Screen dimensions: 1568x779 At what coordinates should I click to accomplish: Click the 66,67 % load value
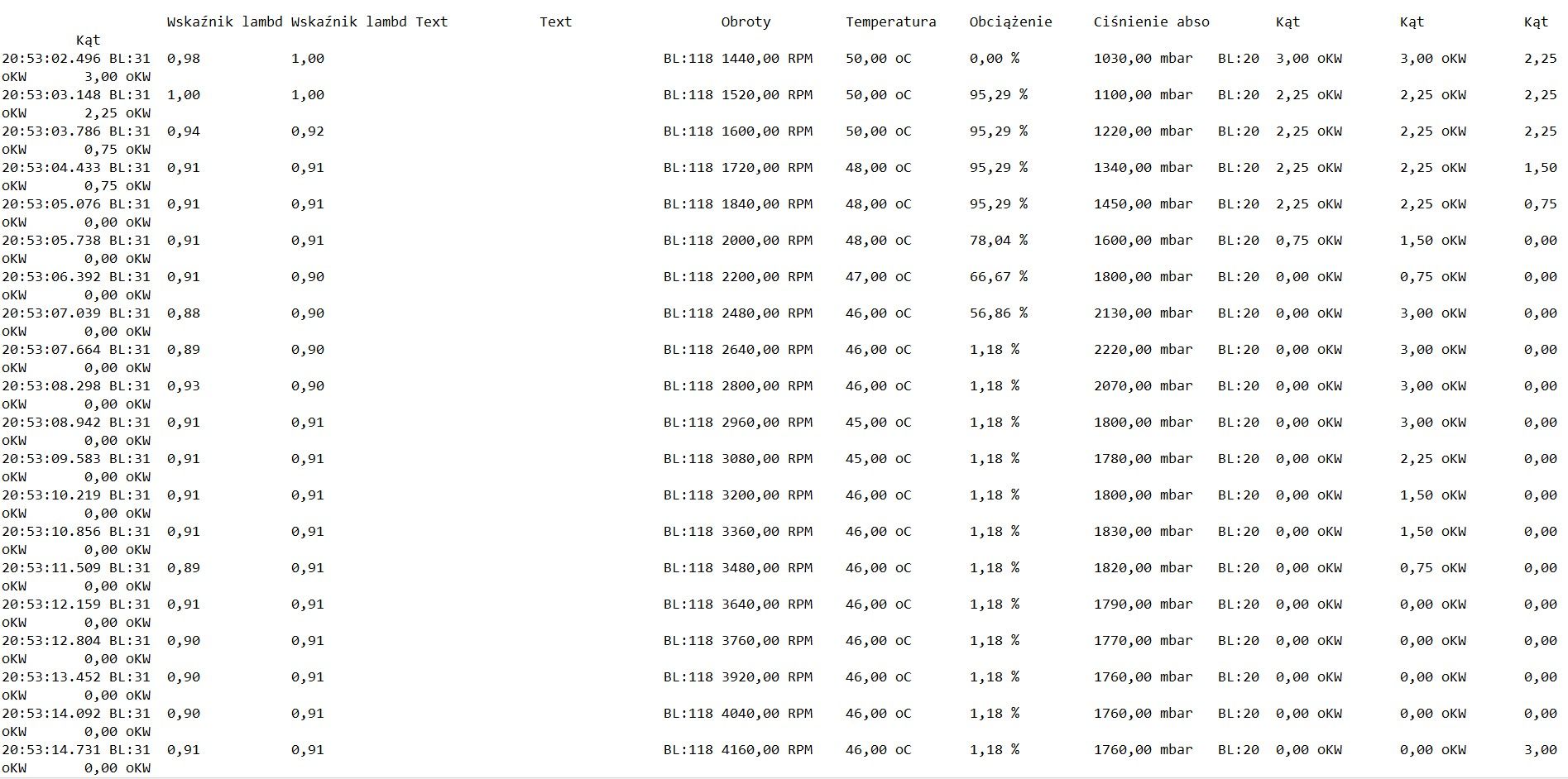pyautogui.click(x=998, y=277)
